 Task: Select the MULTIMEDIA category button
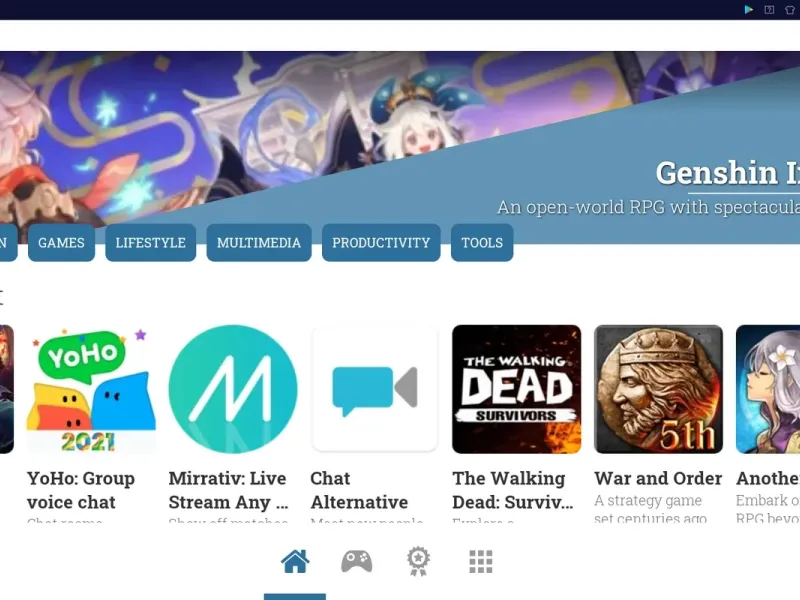(259, 242)
